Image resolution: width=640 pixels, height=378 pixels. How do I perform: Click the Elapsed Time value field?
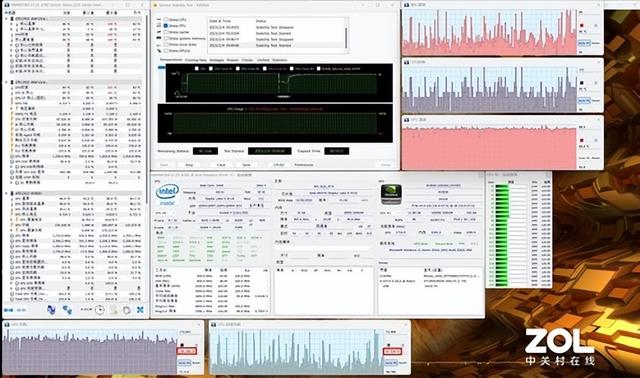(x=337, y=151)
